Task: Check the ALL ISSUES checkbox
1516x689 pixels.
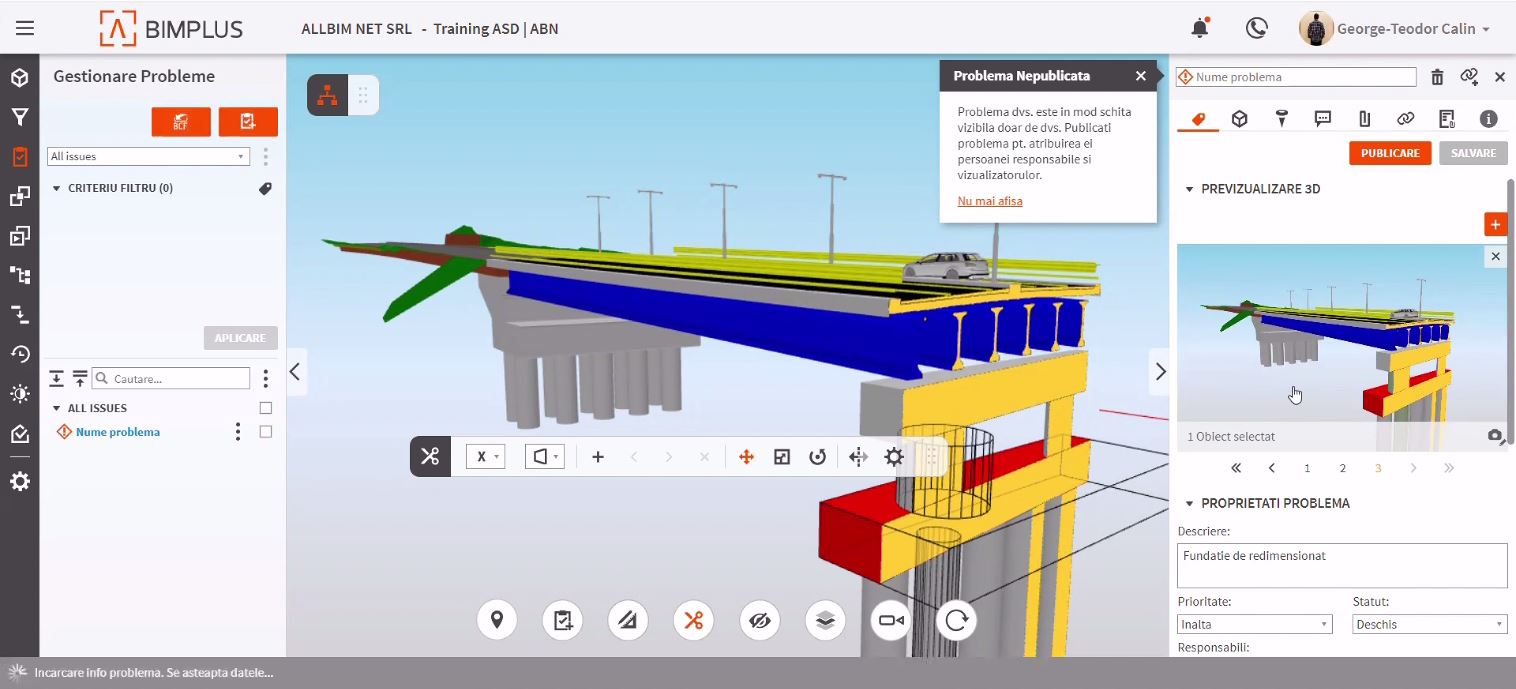Action: click(x=266, y=408)
